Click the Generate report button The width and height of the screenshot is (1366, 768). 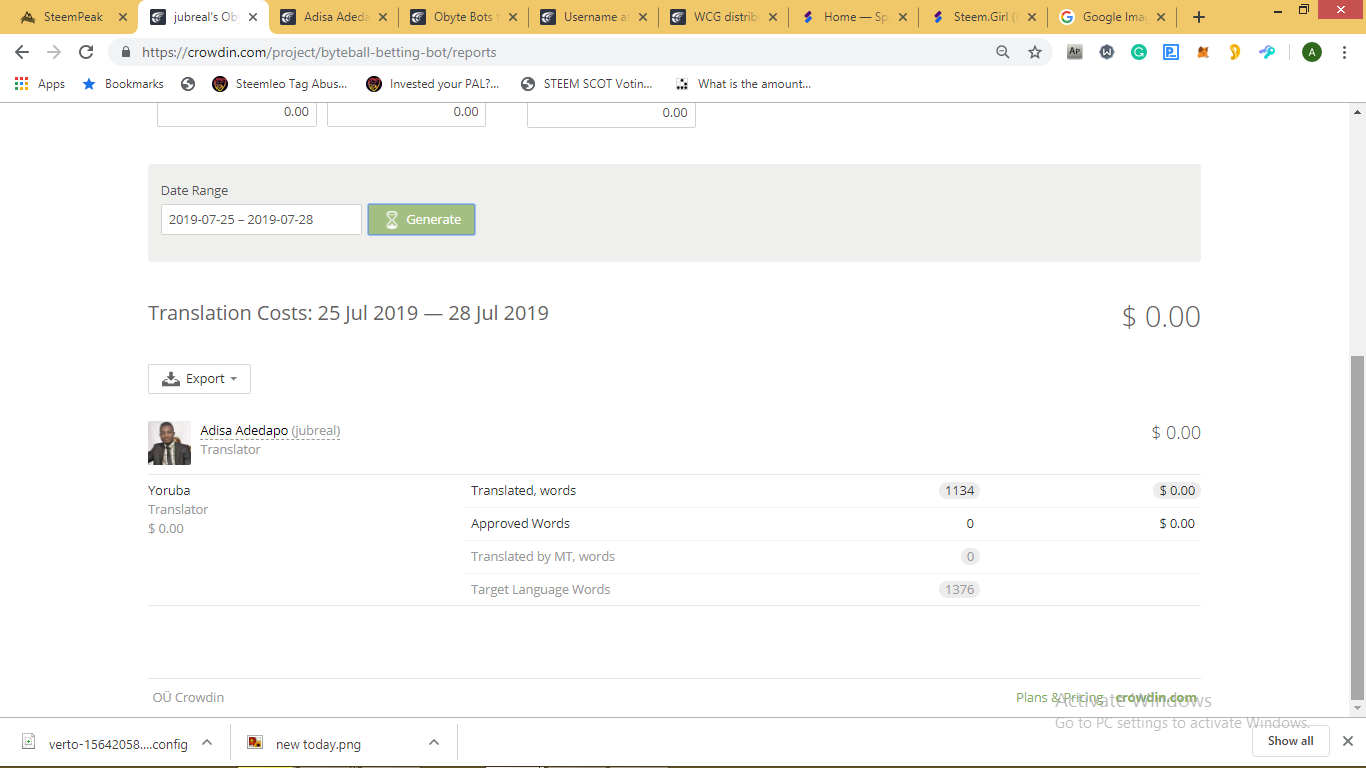tap(421, 220)
